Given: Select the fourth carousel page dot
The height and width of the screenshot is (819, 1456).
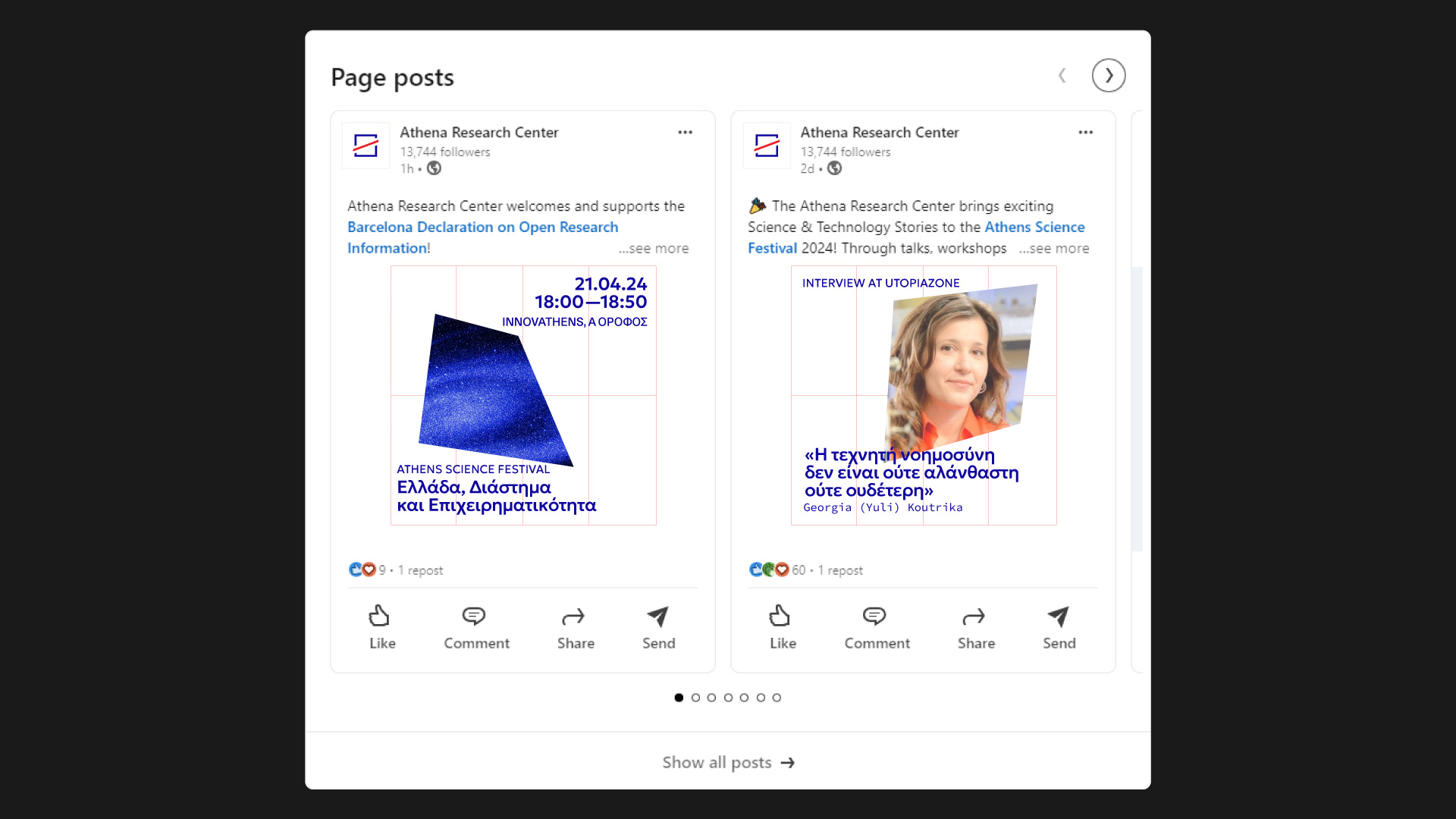Looking at the screenshot, I should click(x=728, y=698).
